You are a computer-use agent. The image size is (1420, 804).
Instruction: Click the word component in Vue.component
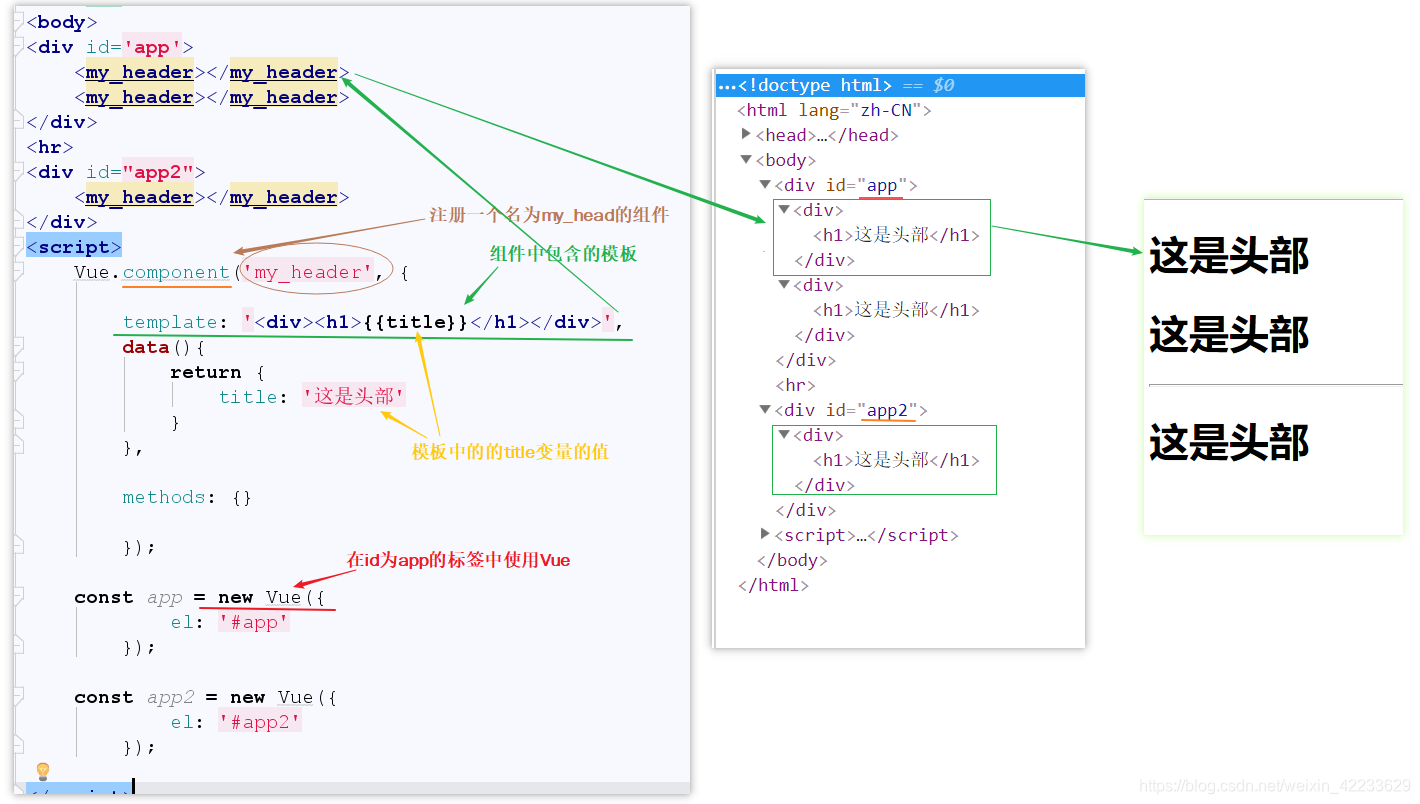coord(176,272)
